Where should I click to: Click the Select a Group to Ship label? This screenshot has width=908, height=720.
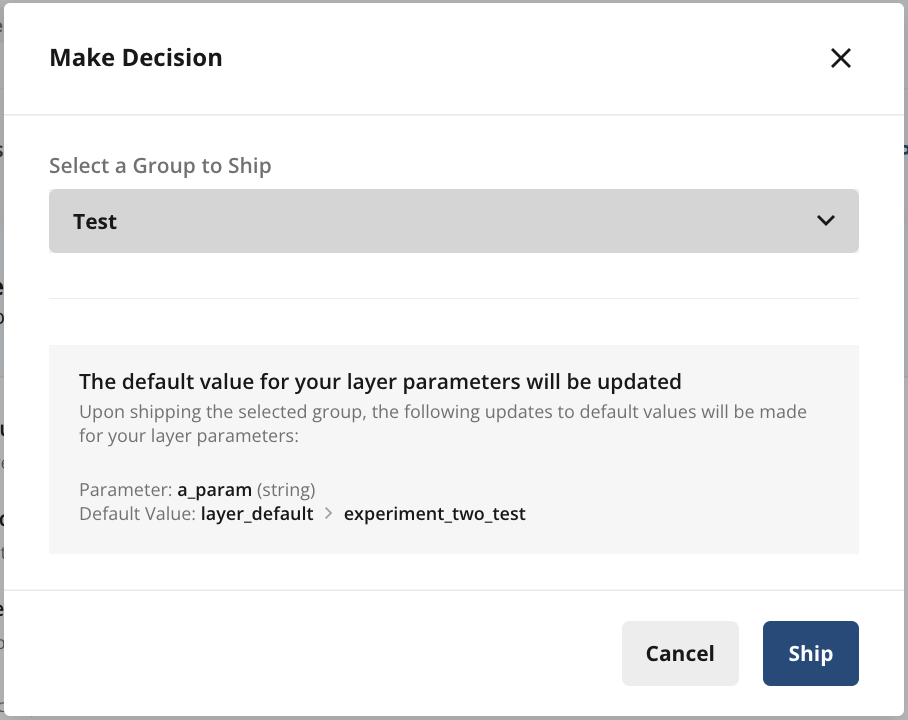(160, 166)
